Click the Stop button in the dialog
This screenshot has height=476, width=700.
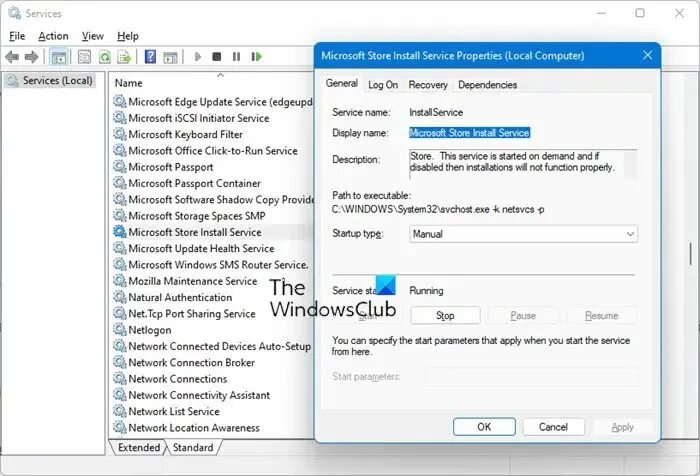tap(445, 316)
